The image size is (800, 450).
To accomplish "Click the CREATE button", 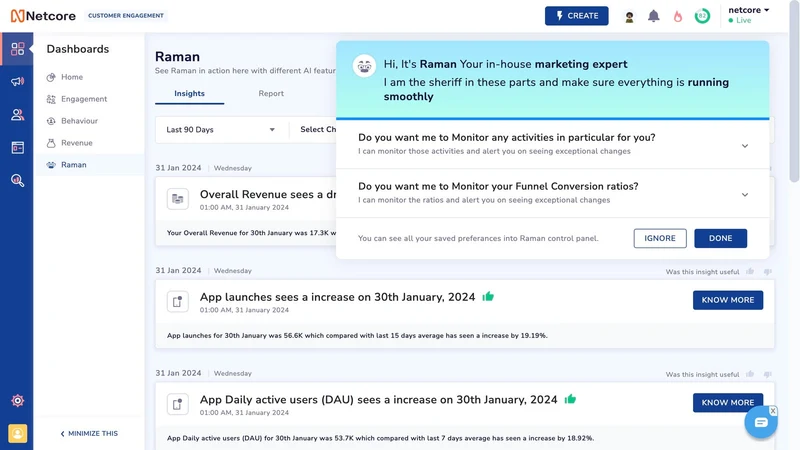I will click(577, 16).
